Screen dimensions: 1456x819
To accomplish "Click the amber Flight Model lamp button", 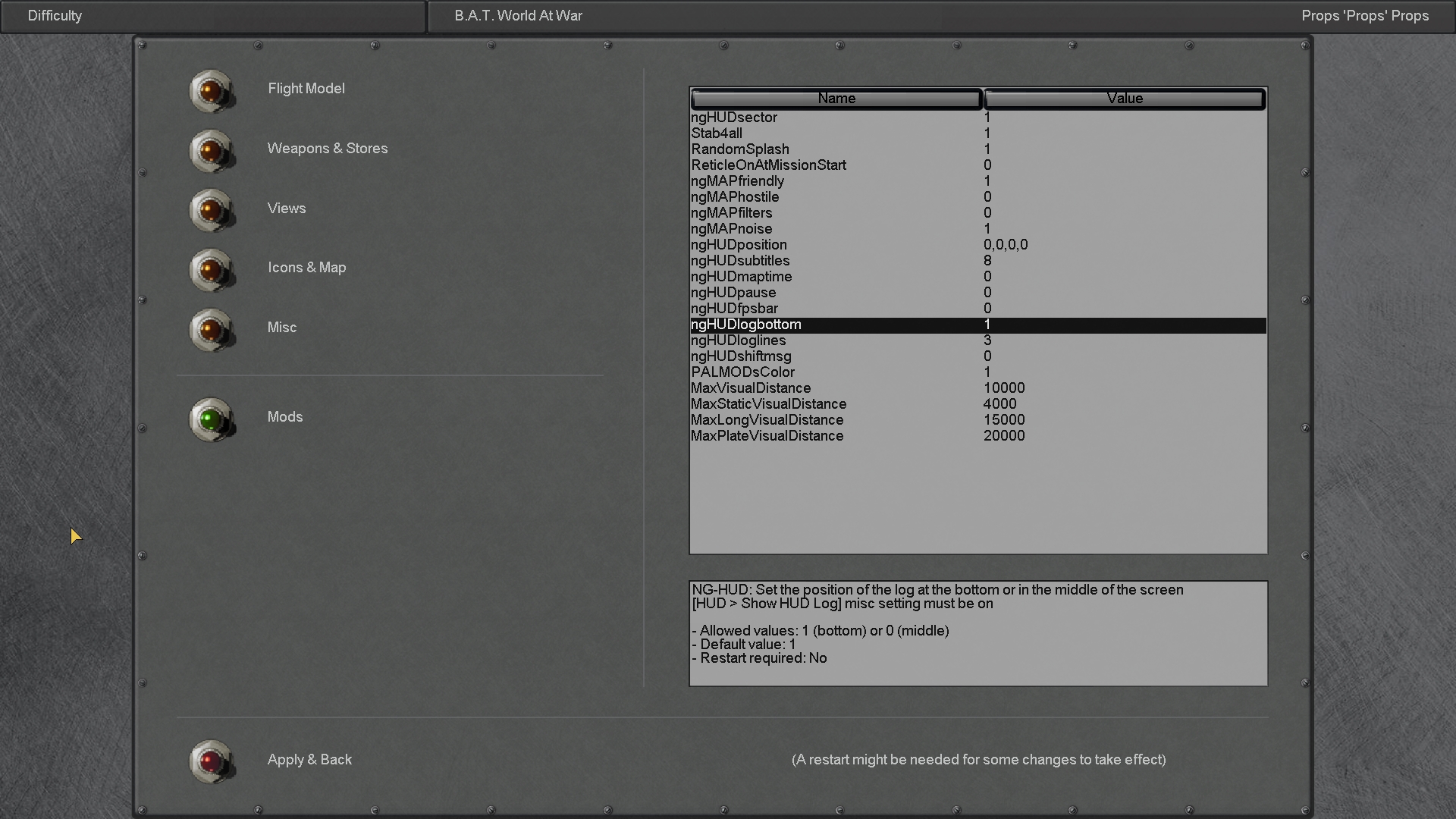I will 211,90.
